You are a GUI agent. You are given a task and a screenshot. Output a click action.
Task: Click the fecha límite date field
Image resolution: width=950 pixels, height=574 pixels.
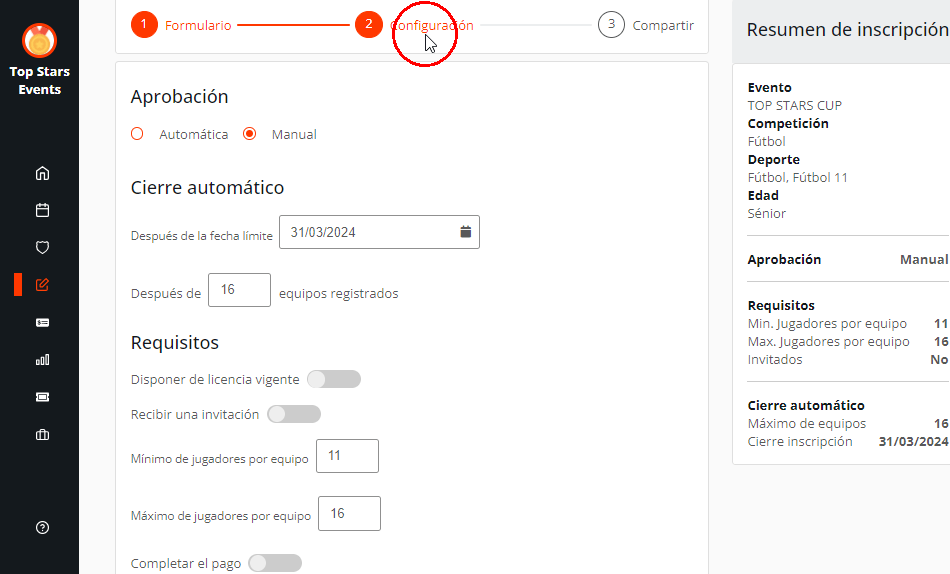click(x=379, y=232)
